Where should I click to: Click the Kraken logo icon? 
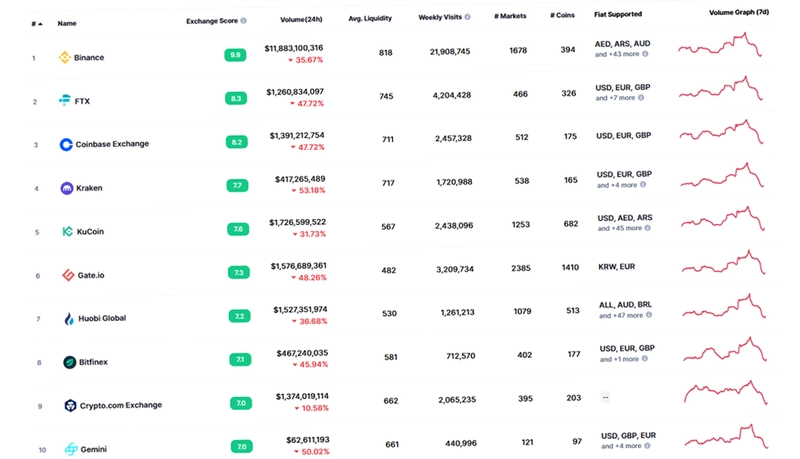[x=67, y=188]
